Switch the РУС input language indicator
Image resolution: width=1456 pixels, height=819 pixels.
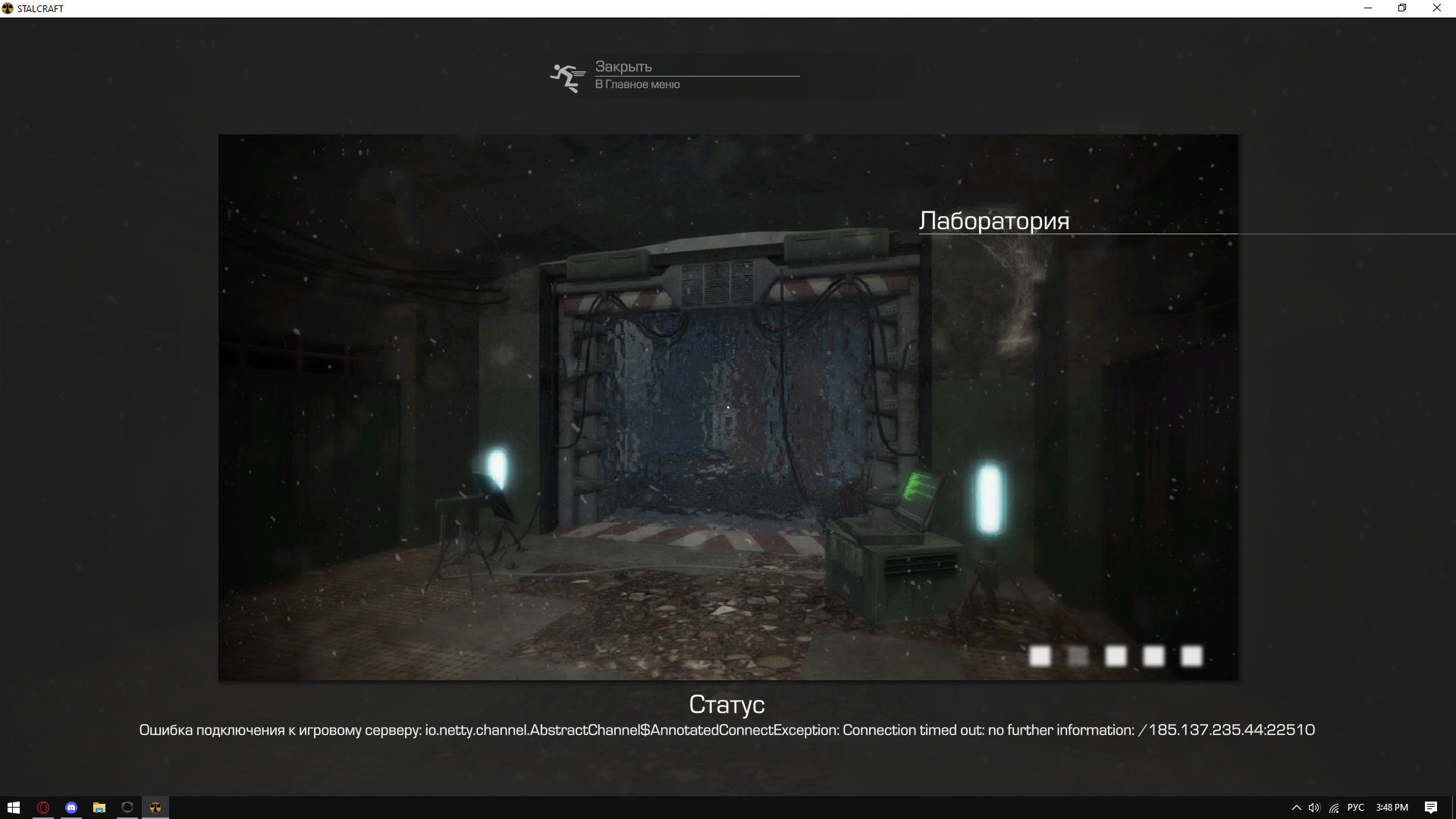pos(1356,808)
